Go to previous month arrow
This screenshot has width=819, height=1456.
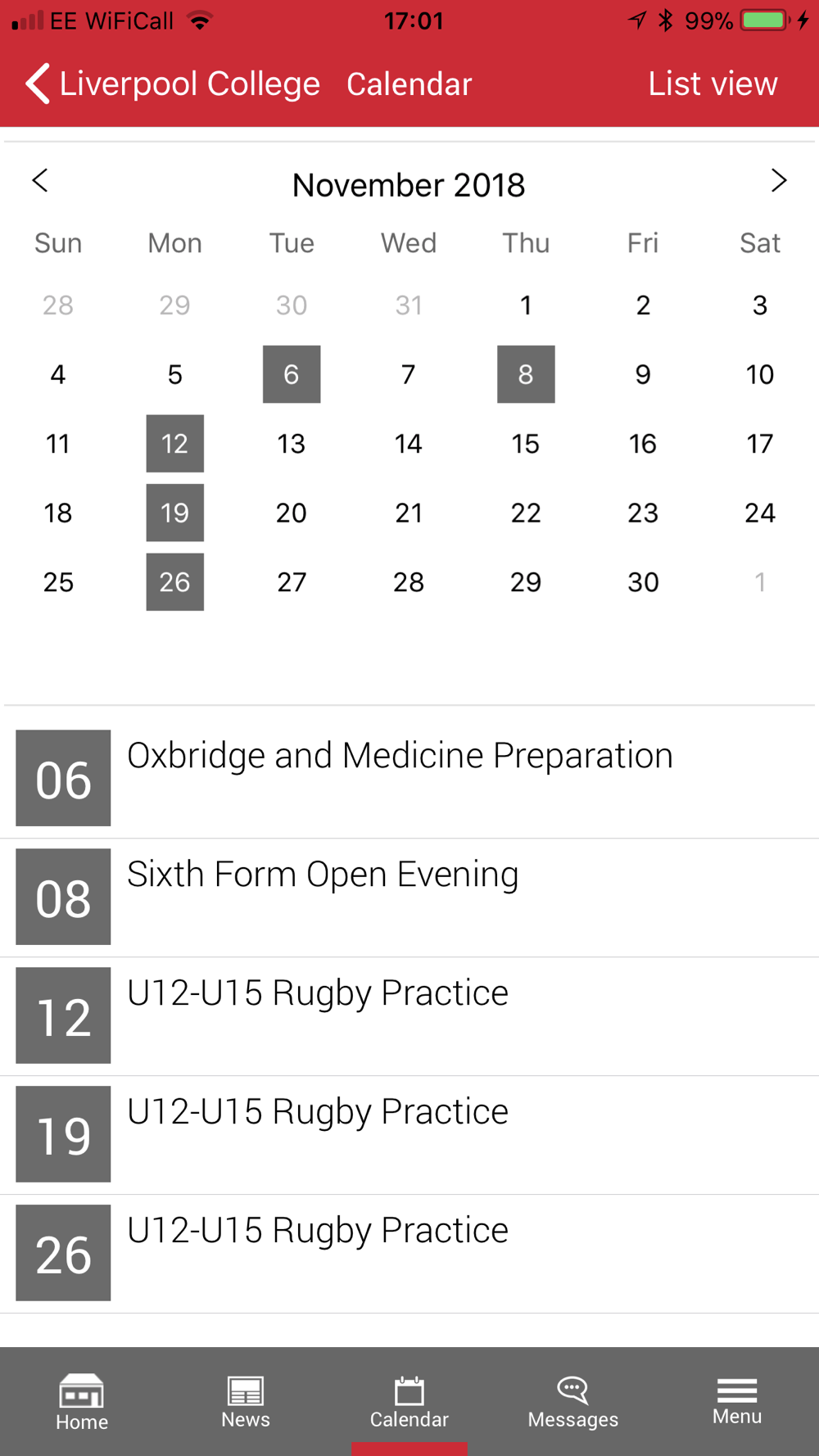(x=40, y=181)
